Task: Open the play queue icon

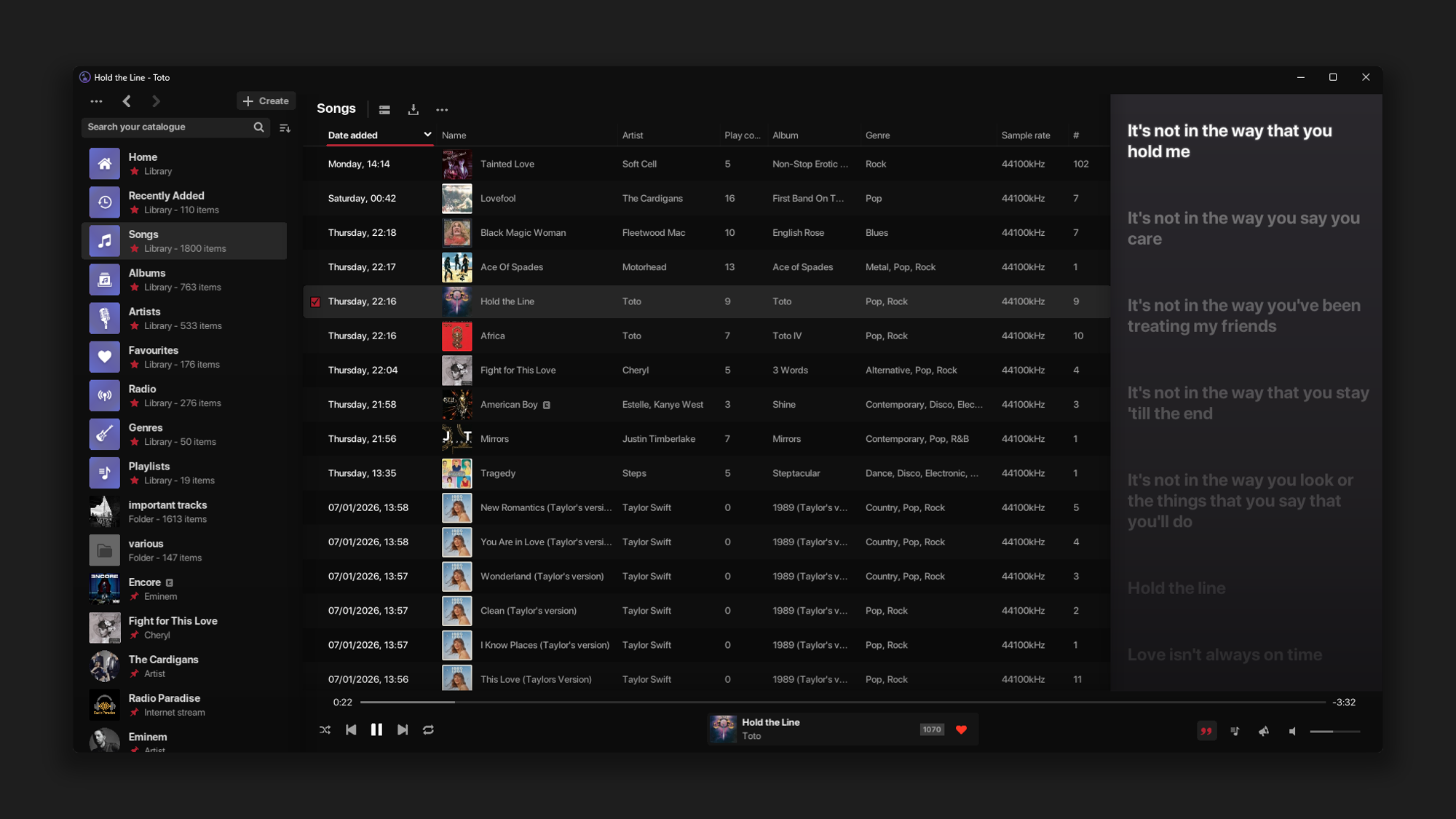Action: [1235, 731]
